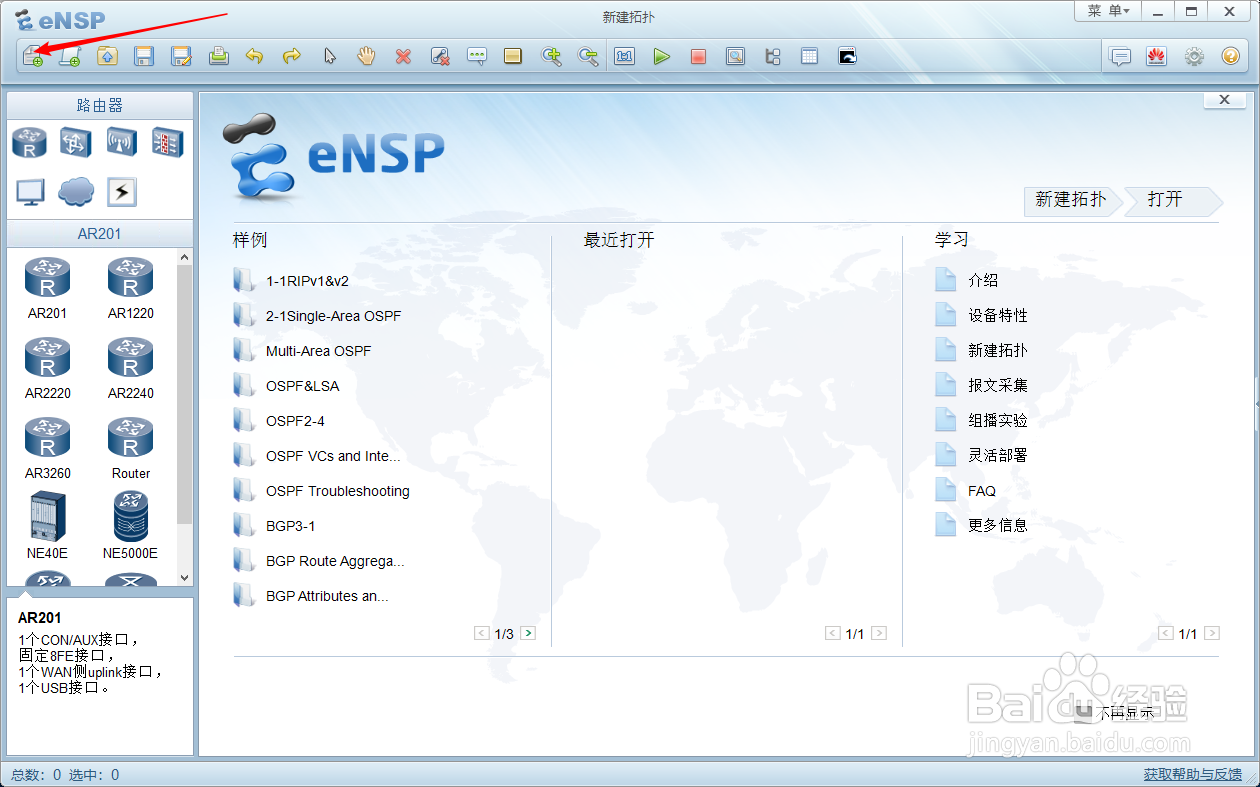
Task: Click the 新建拓扑 tab button
Action: pos(1071,200)
